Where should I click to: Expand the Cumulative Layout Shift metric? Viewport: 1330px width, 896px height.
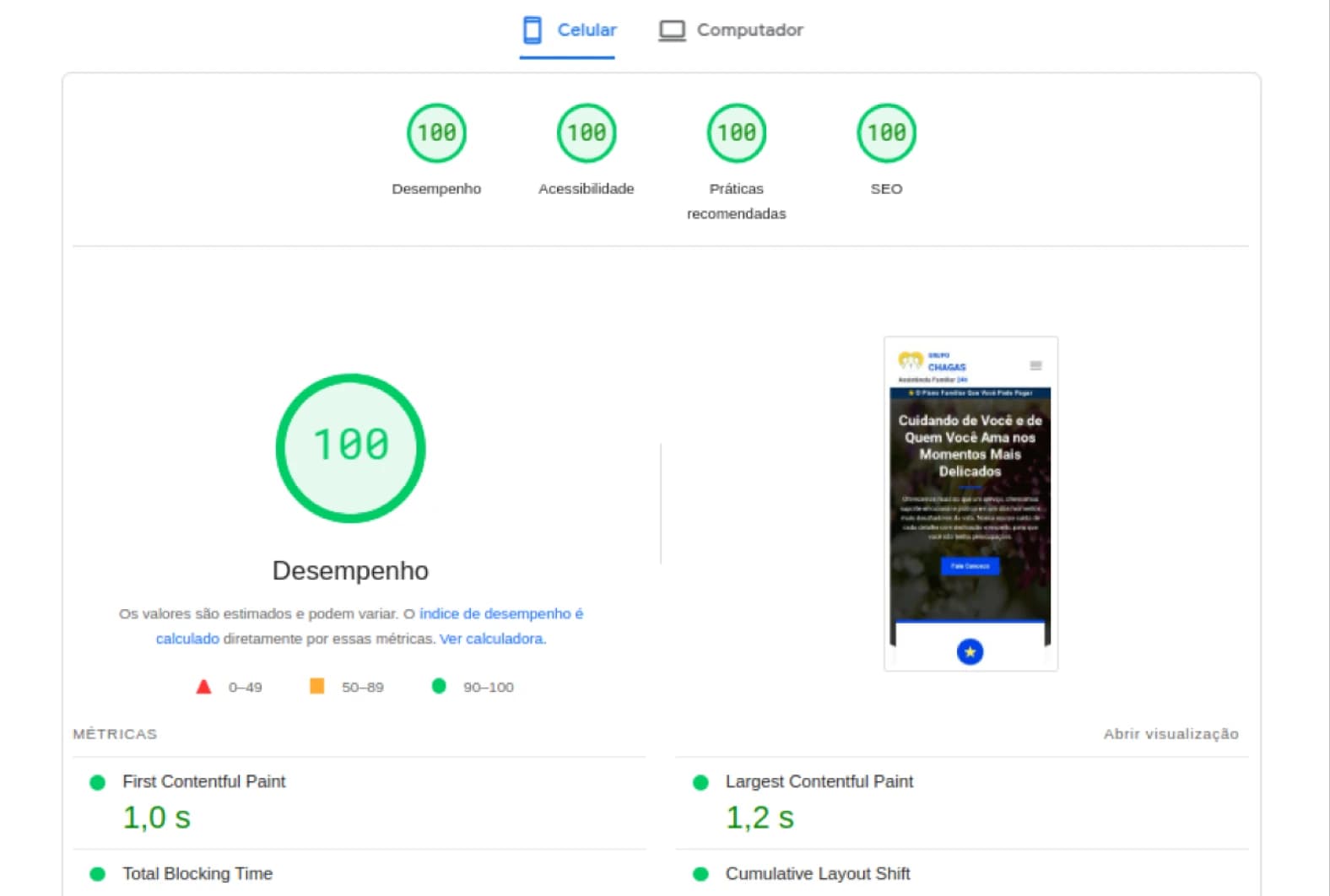click(x=817, y=874)
